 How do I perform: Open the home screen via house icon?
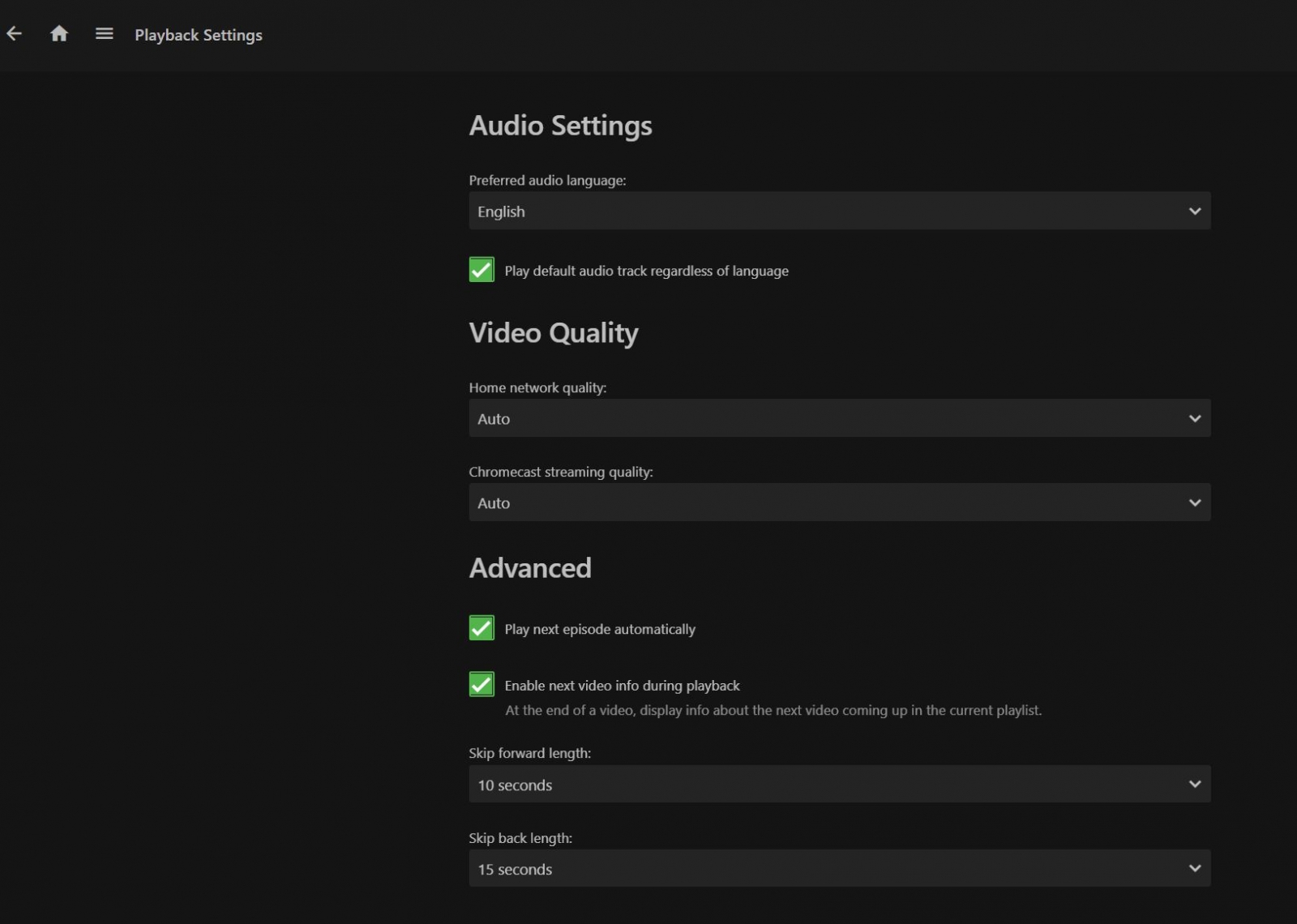click(x=59, y=34)
